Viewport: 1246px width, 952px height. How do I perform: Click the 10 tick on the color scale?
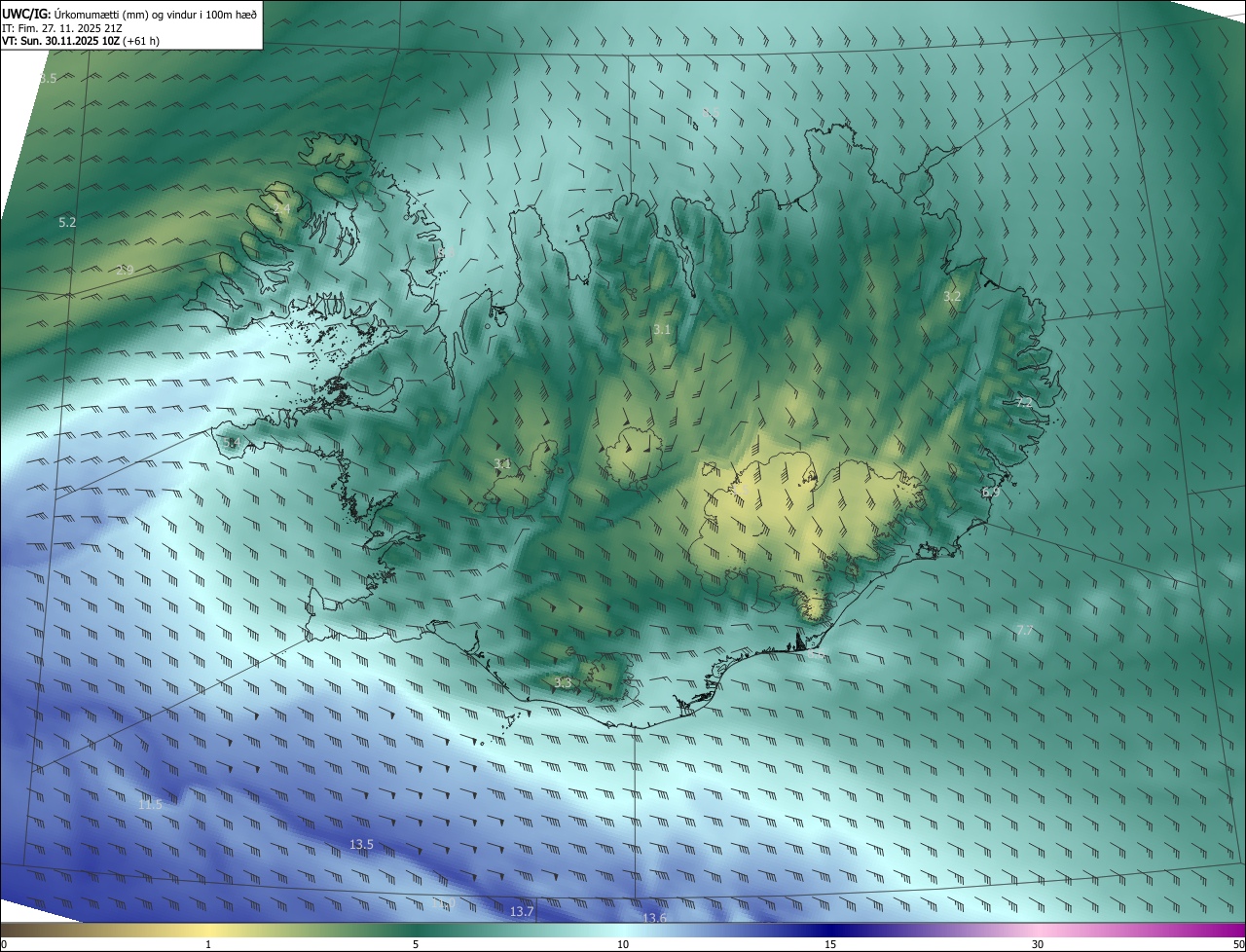coord(623,945)
